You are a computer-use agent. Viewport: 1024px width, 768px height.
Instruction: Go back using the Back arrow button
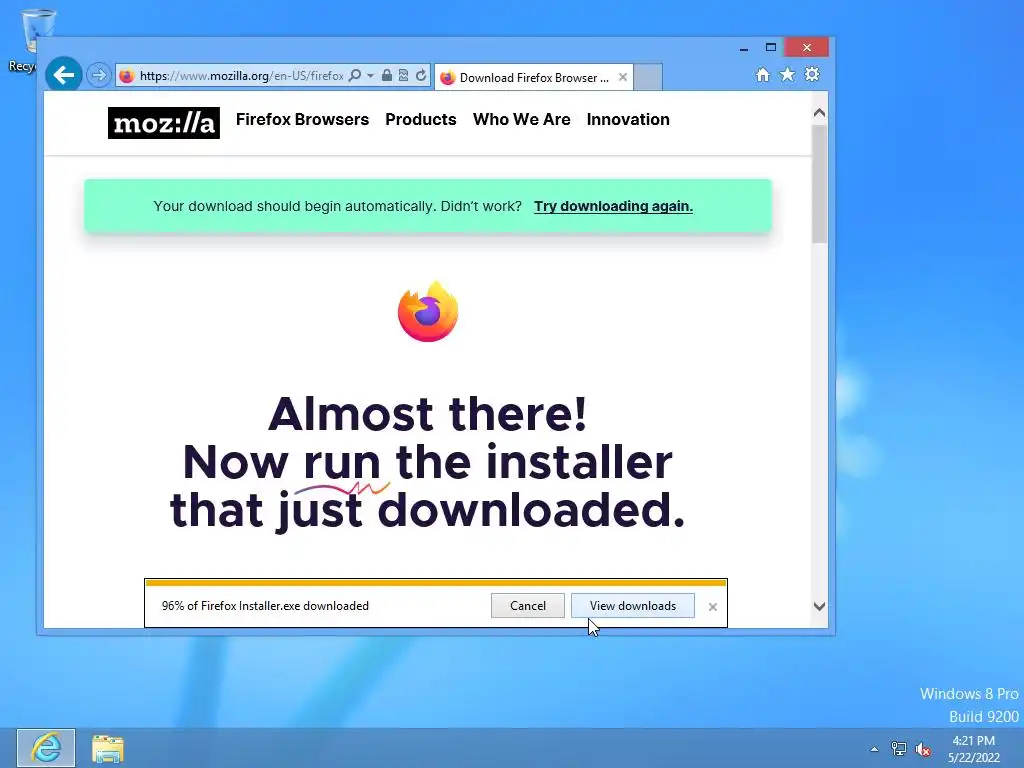coord(63,75)
